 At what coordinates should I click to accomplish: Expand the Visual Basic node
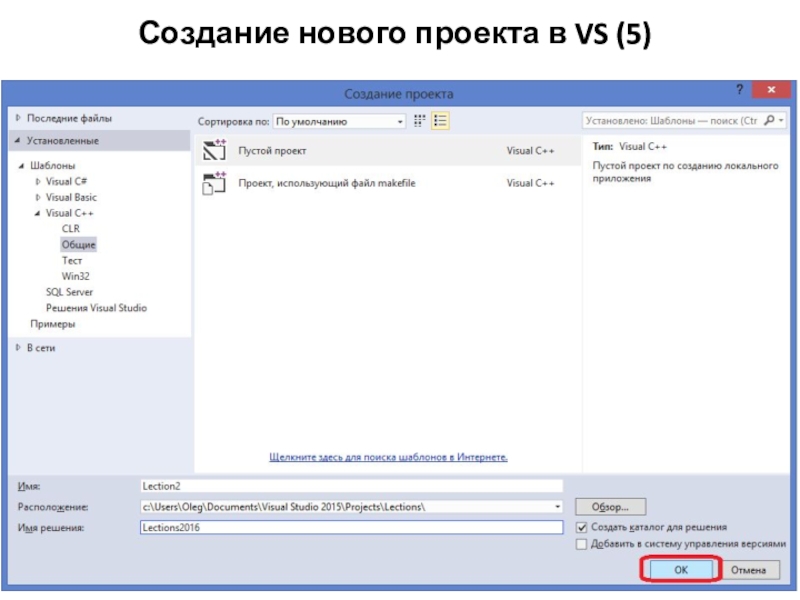point(37,197)
